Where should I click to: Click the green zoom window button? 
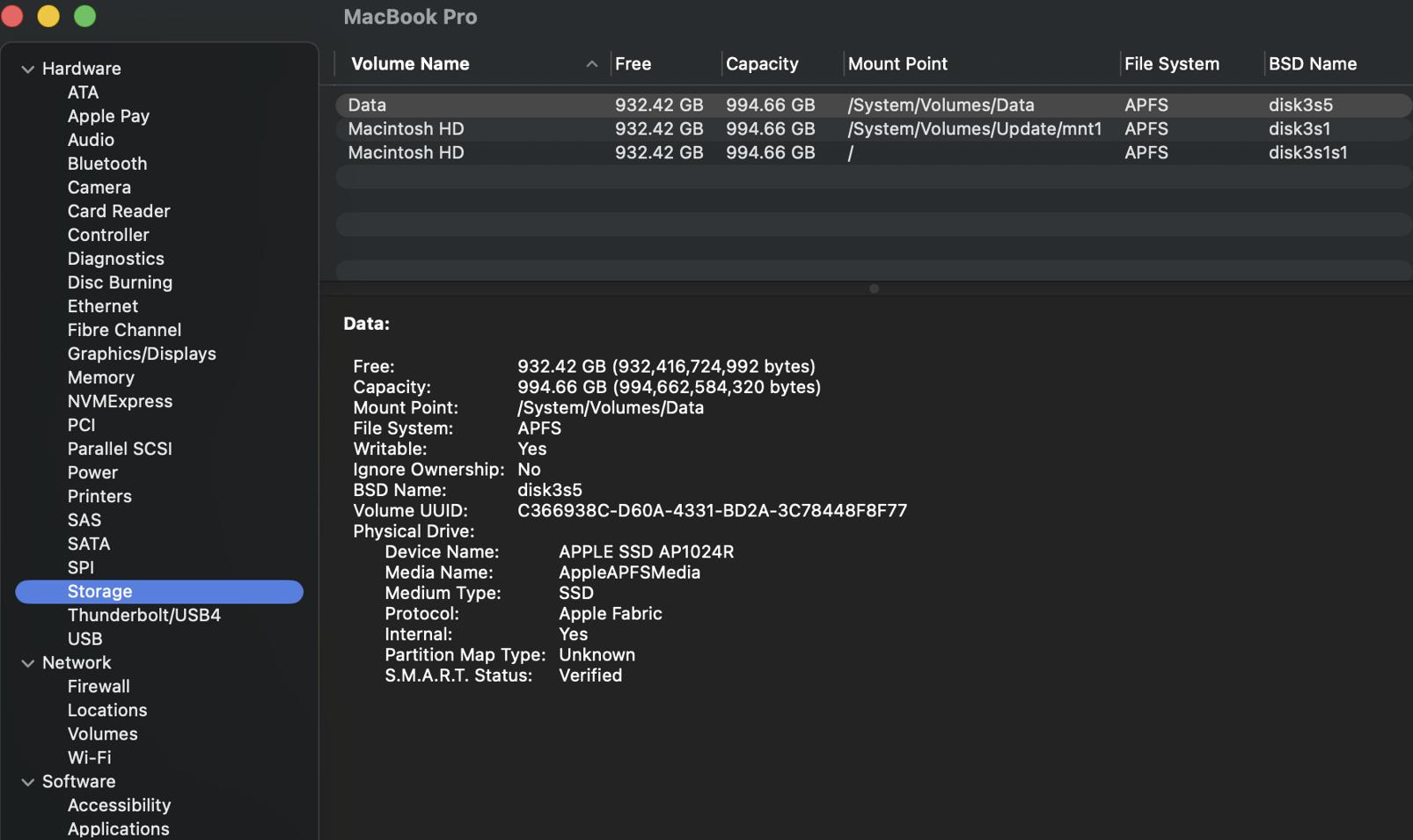coord(84,16)
